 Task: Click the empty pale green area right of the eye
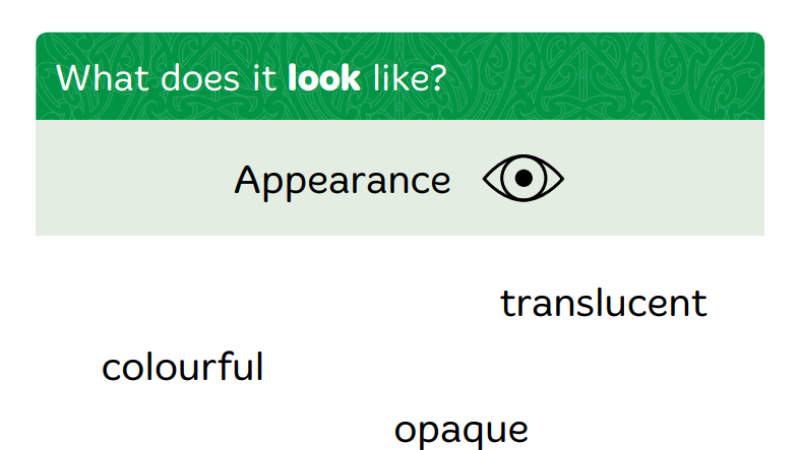pos(663,178)
